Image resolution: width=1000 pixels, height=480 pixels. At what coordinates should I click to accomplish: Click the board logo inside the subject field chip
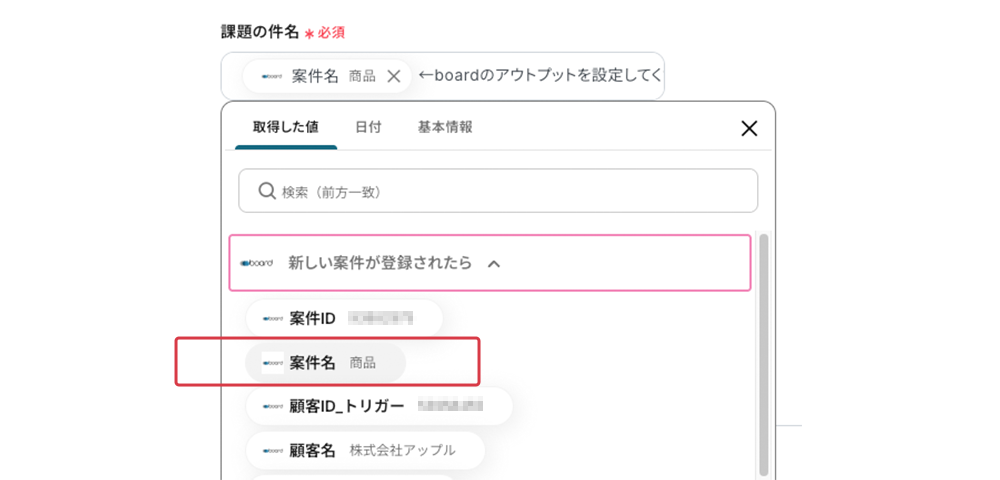tap(271, 76)
